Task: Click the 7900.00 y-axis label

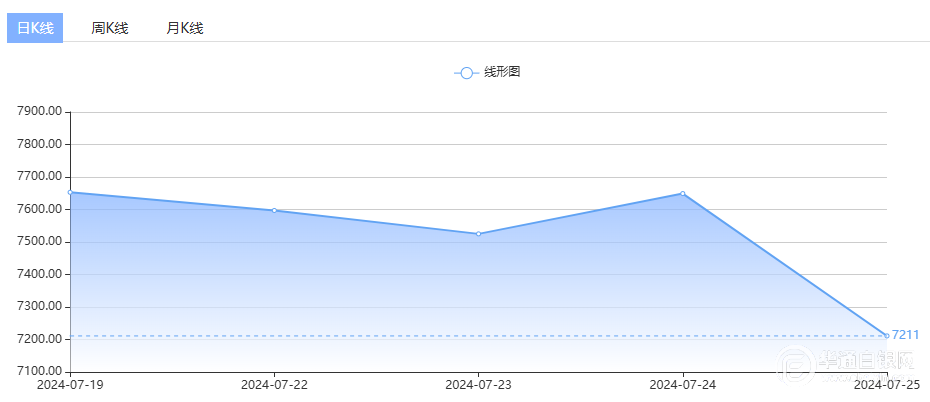Action: click(40, 112)
